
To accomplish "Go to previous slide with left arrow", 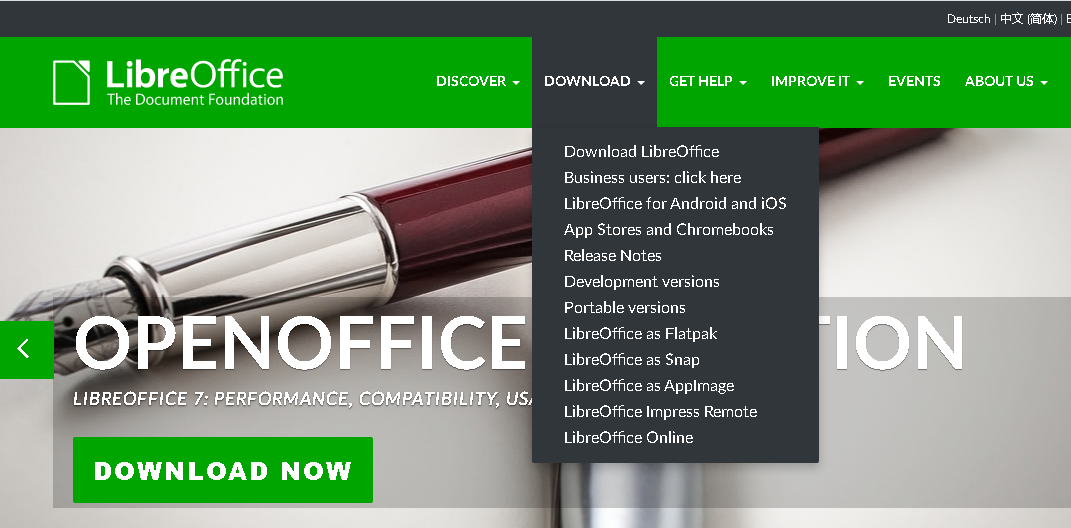I will pos(27,349).
